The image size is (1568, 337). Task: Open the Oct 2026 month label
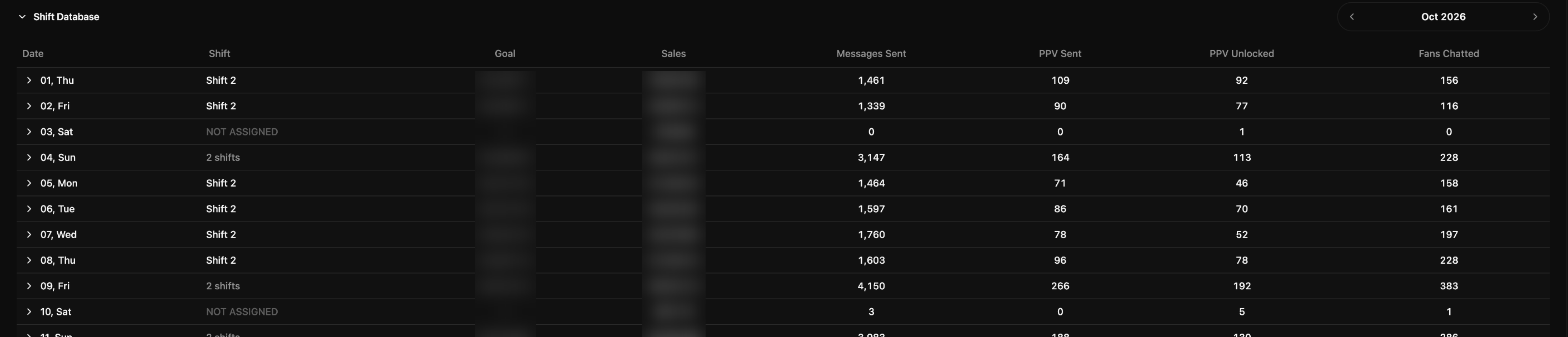tap(1443, 17)
